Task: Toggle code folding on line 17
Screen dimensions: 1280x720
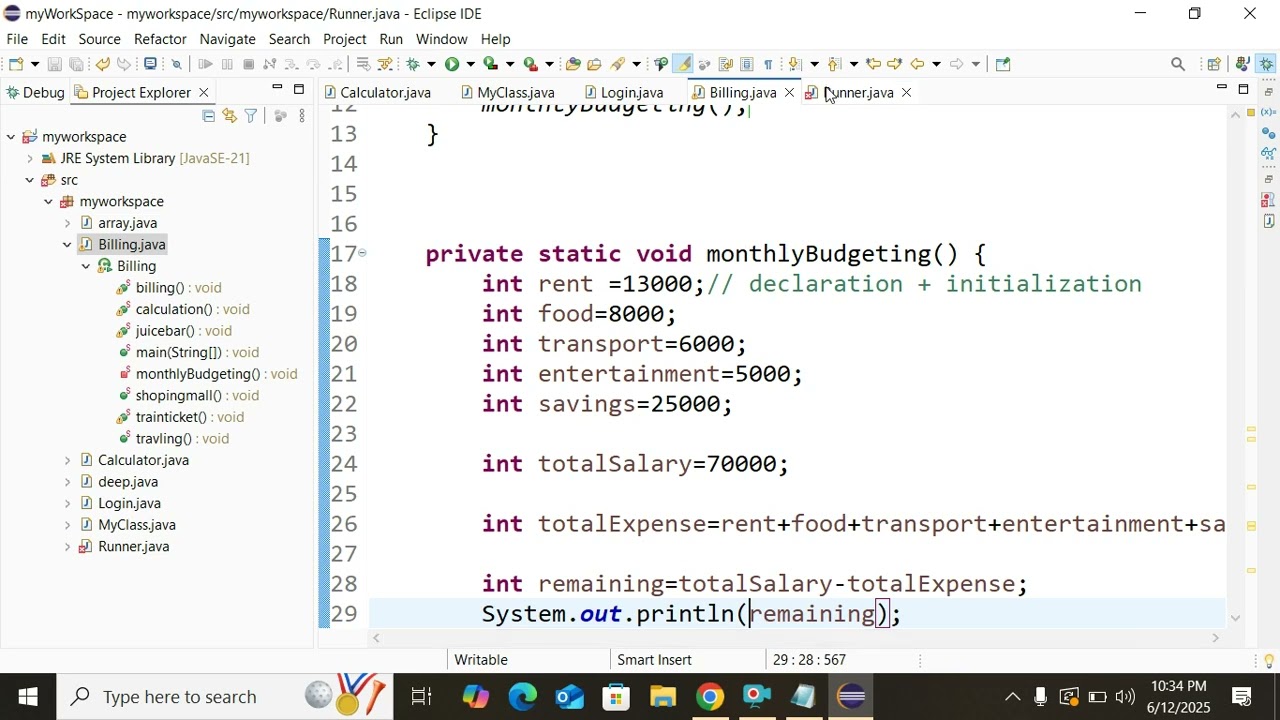Action: pyautogui.click(x=362, y=253)
